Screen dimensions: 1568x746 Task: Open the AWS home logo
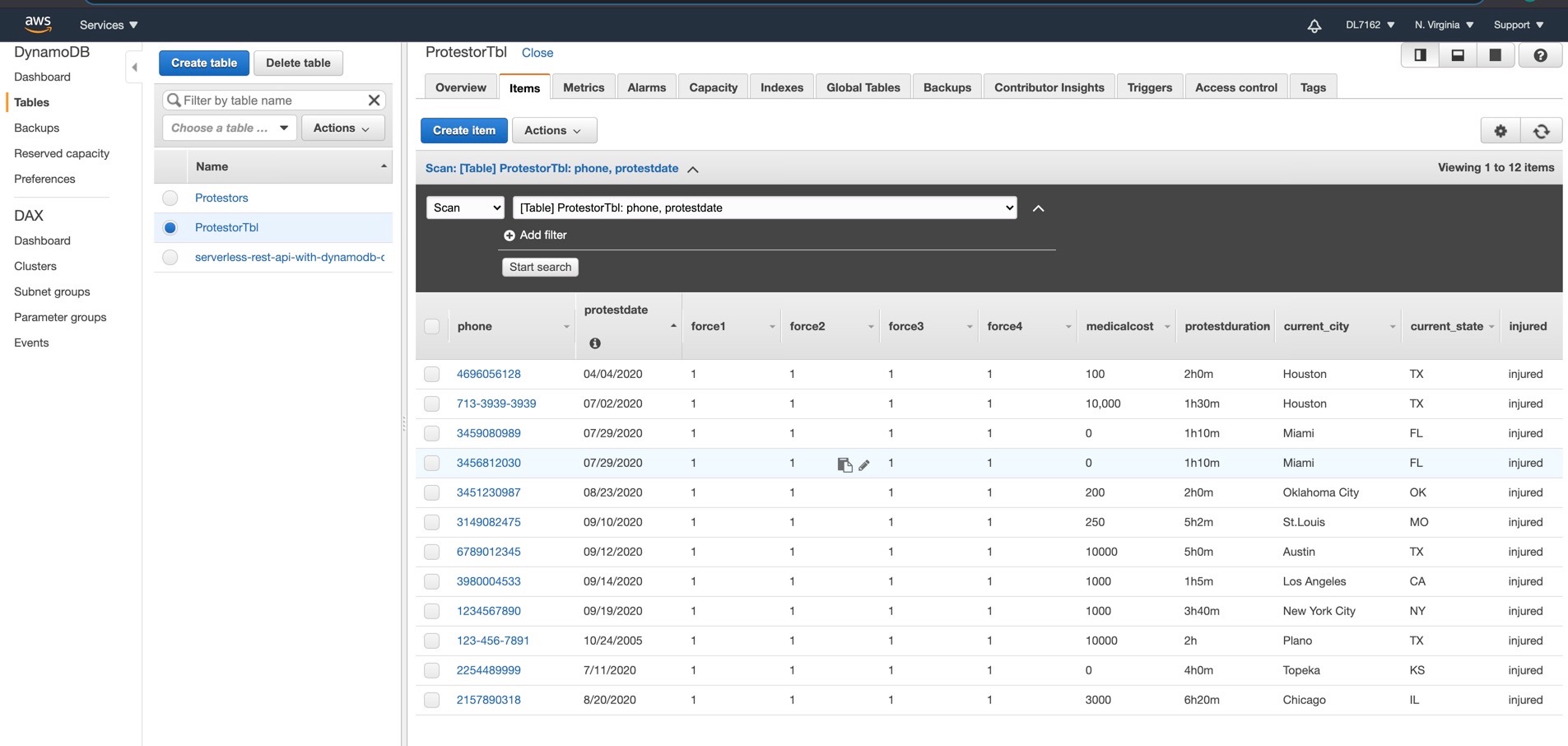click(x=38, y=24)
